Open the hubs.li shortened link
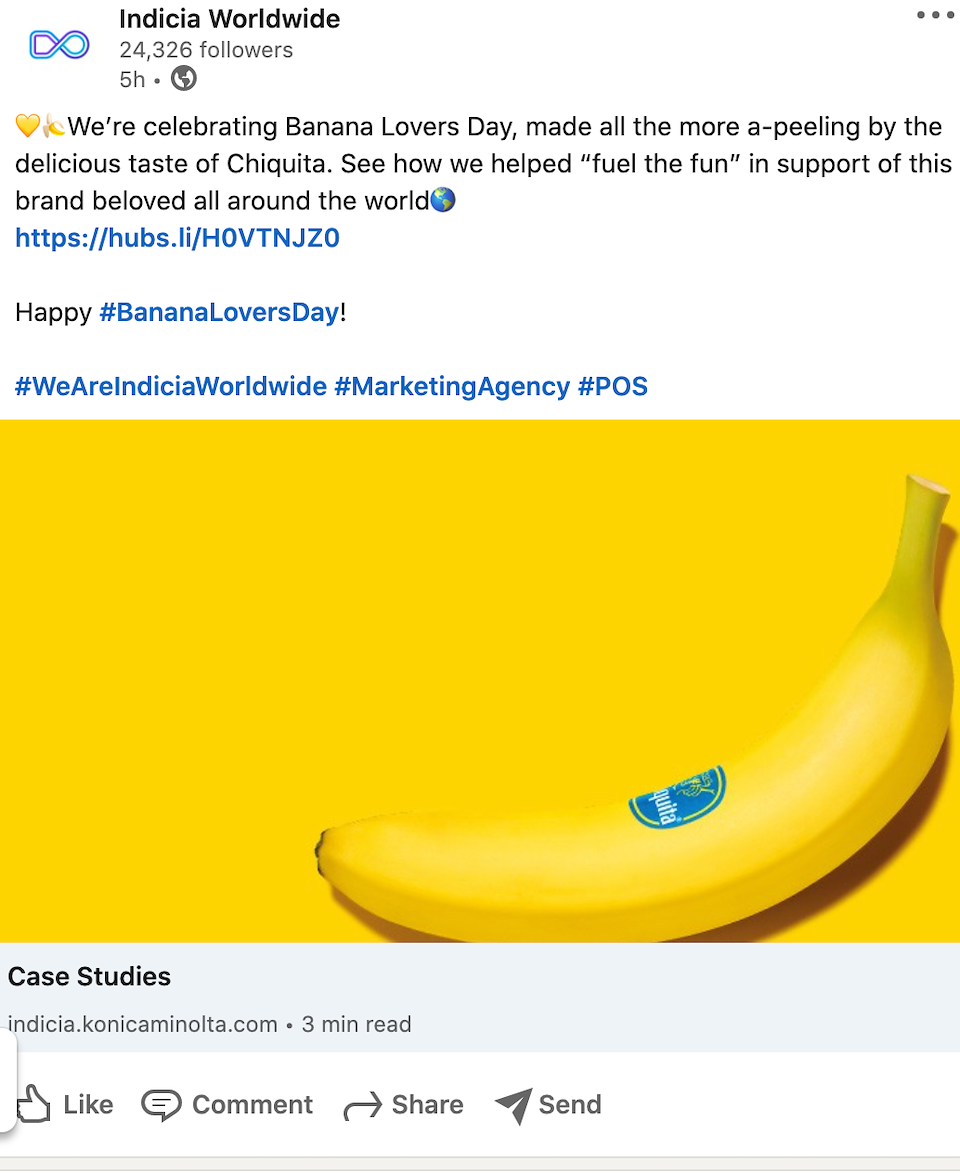Viewport: 960px width, 1173px height. click(x=178, y=238)
